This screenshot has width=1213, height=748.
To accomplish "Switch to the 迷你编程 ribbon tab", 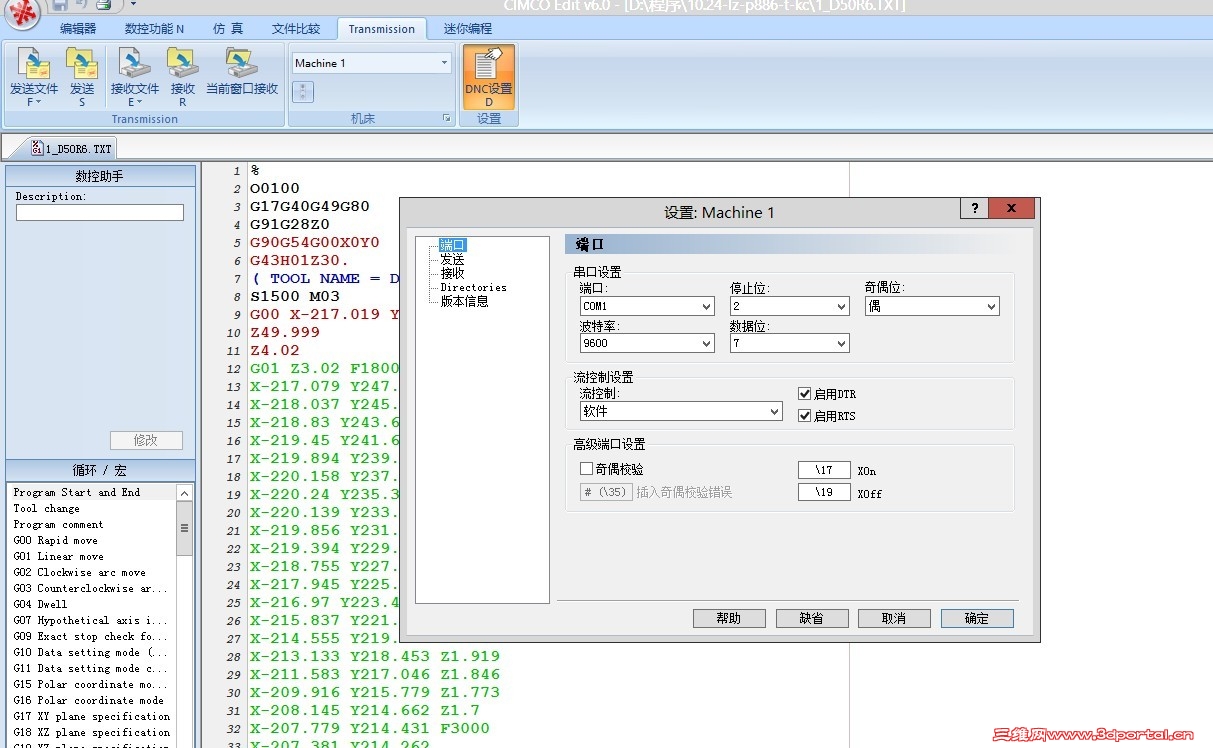I will pos(468,29).
